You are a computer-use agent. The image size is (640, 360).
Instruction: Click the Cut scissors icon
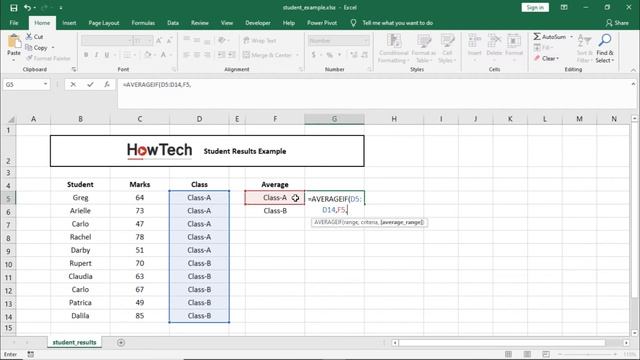29,37
